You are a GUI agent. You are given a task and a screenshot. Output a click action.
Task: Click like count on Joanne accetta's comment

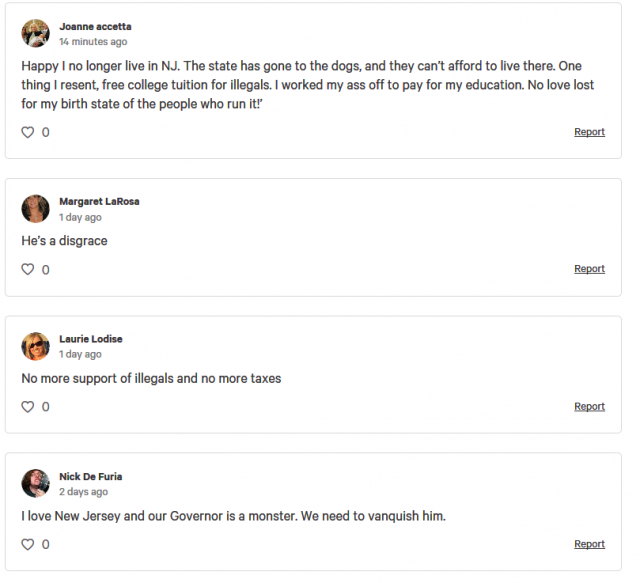45,132
